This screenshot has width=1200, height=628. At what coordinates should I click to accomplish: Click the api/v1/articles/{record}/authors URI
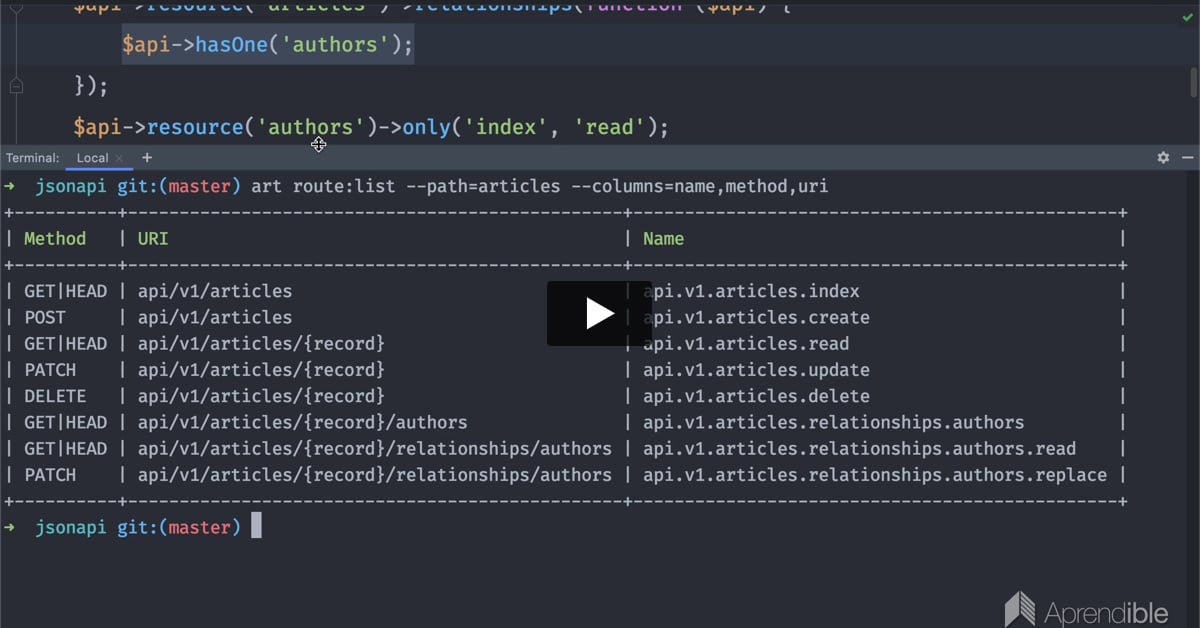[302, 422]
